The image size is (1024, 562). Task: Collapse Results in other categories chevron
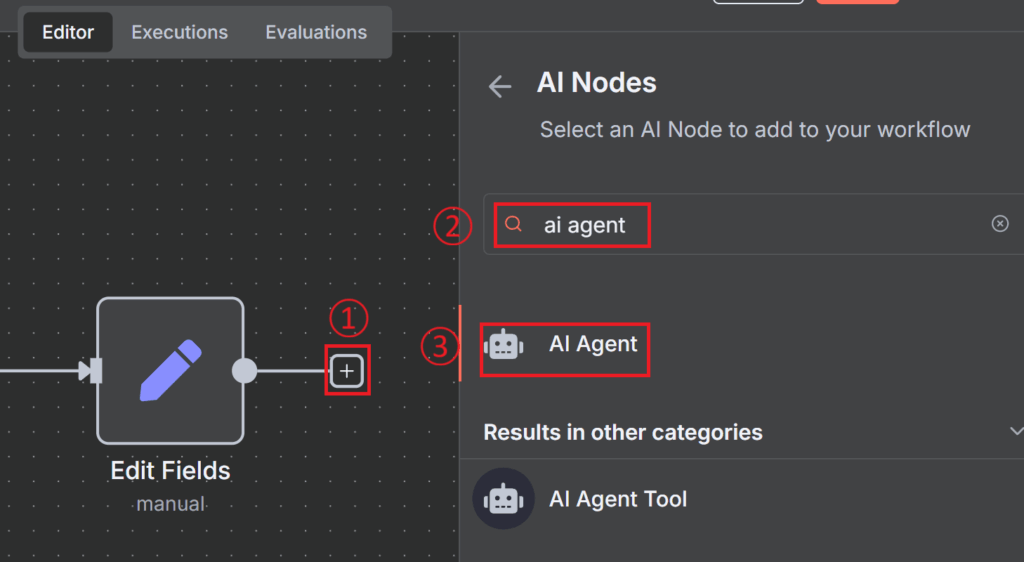pyautogui.click(x=1015, y=432)
